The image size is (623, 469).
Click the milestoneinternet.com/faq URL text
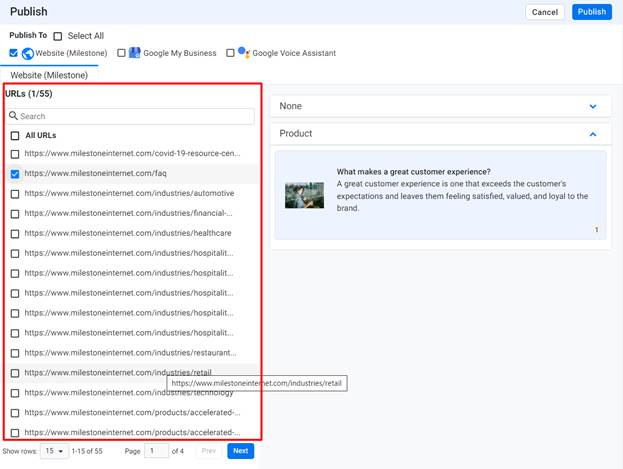click(95, 173)
